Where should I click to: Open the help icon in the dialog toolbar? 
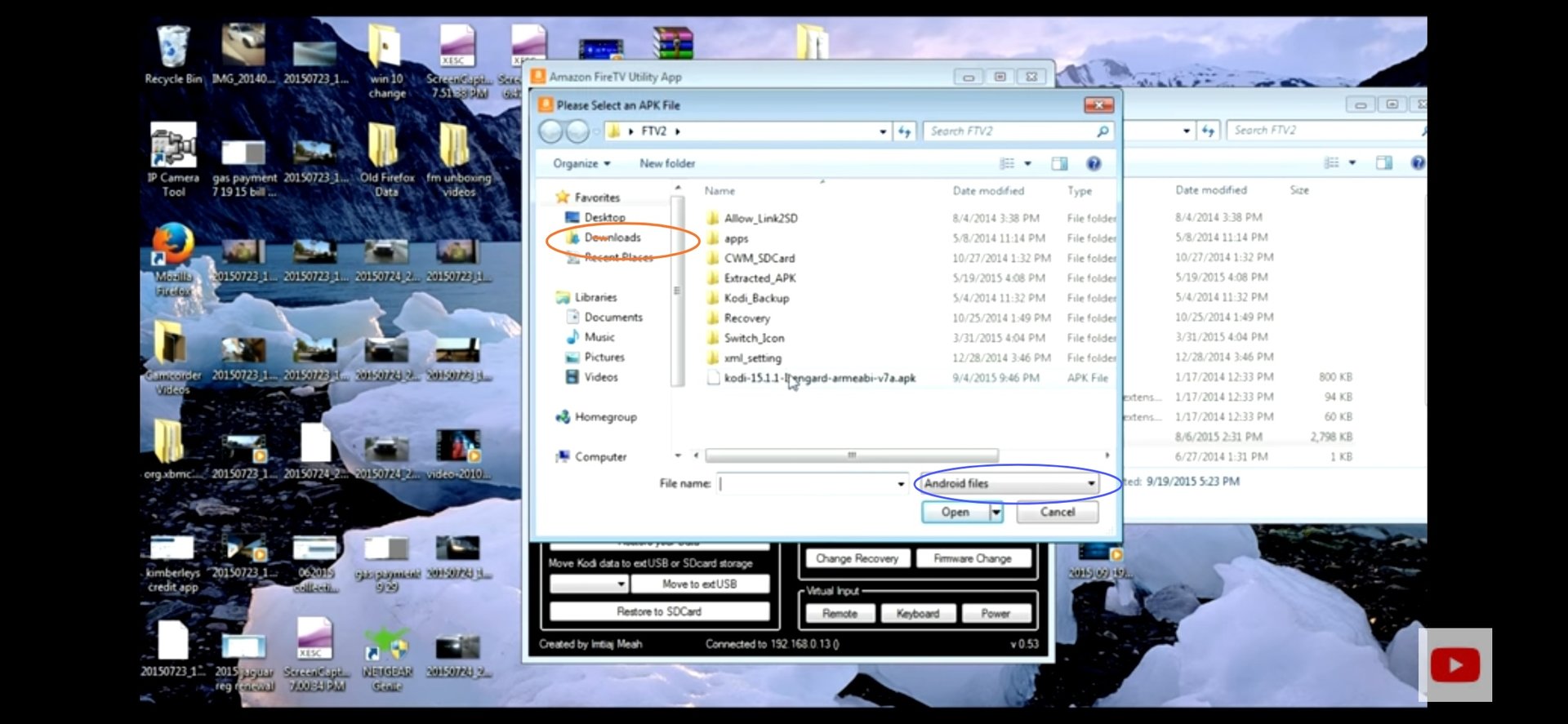[1094, 163]
